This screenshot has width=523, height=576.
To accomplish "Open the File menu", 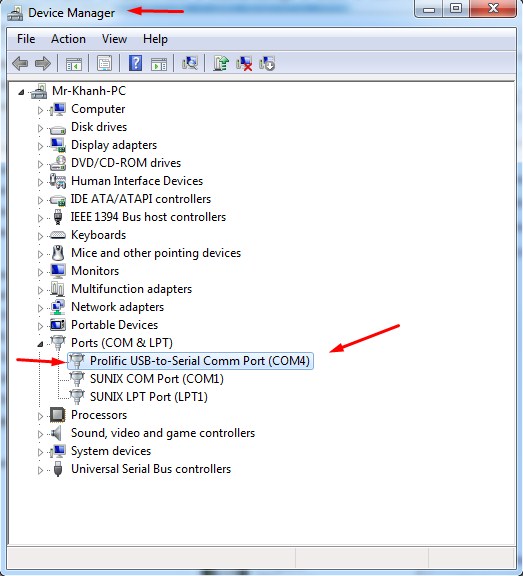I will pyautogui.click(x=26, y=39).
